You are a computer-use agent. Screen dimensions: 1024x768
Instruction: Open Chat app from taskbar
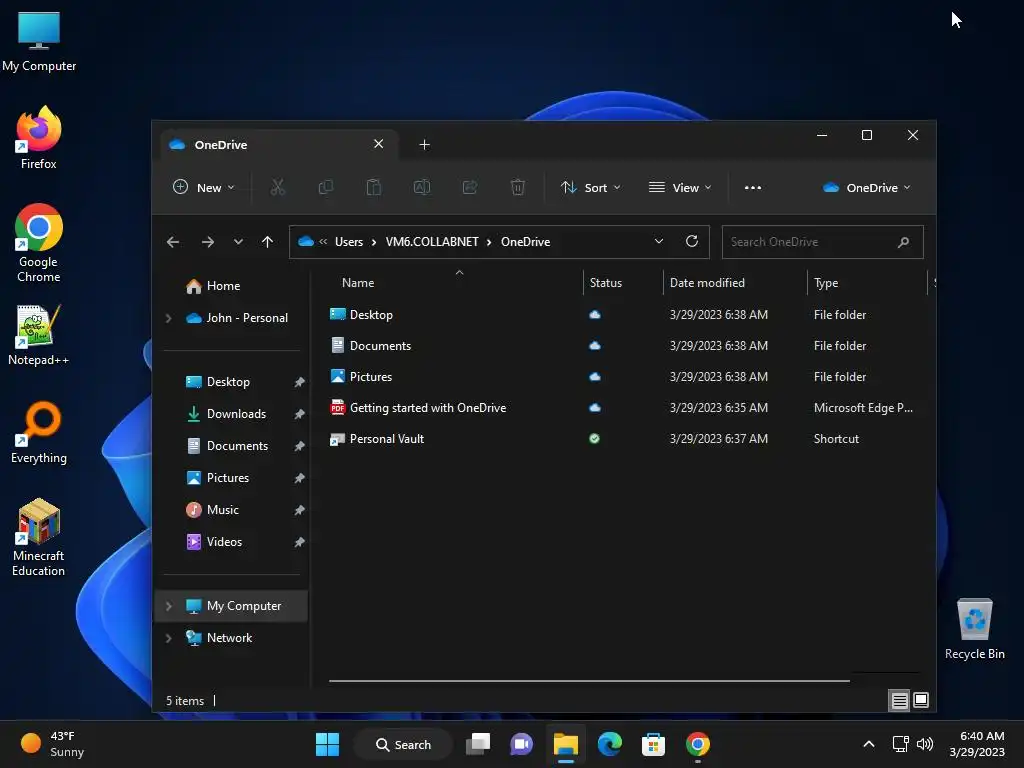(x=521, y=744)
